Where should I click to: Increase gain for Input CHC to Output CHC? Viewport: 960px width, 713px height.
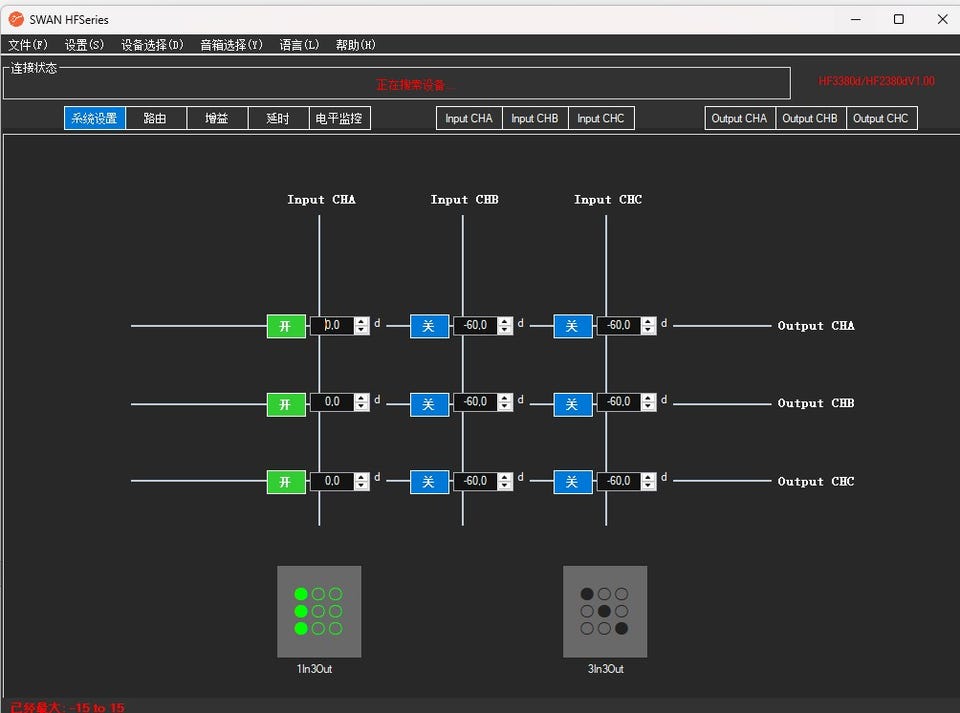[648, 477]
